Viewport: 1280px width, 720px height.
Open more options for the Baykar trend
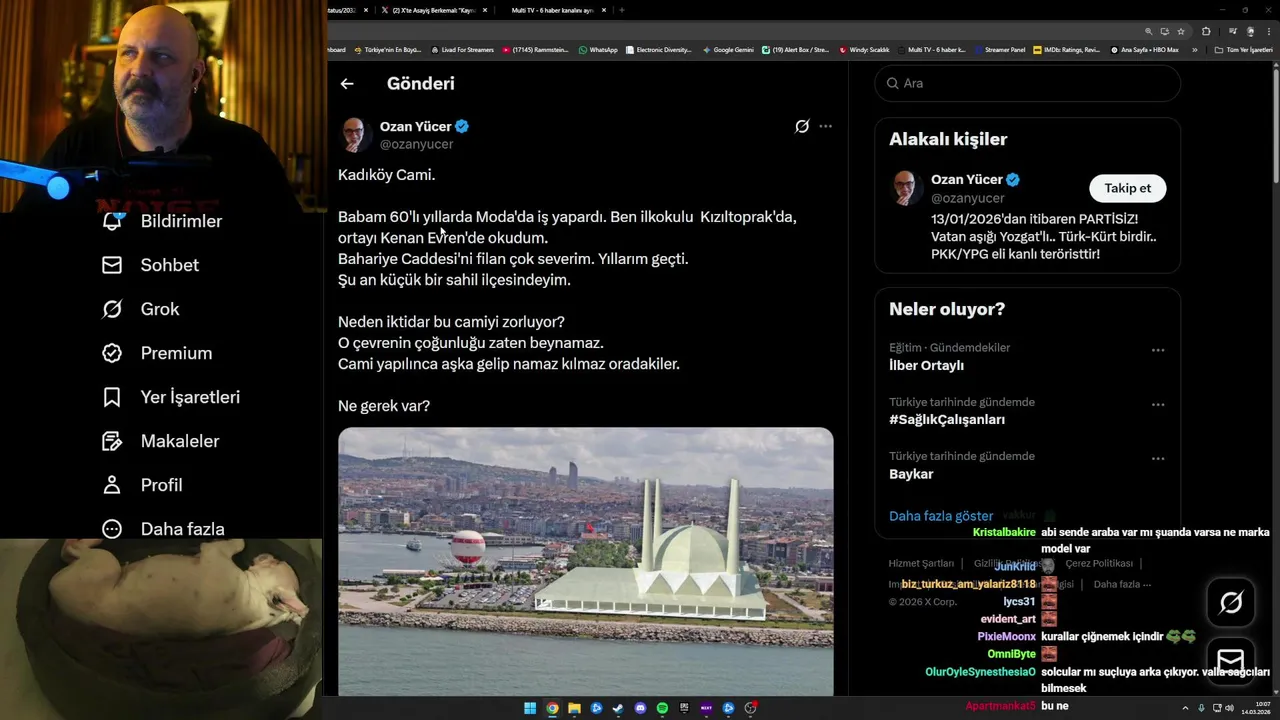click(1158, 458)
